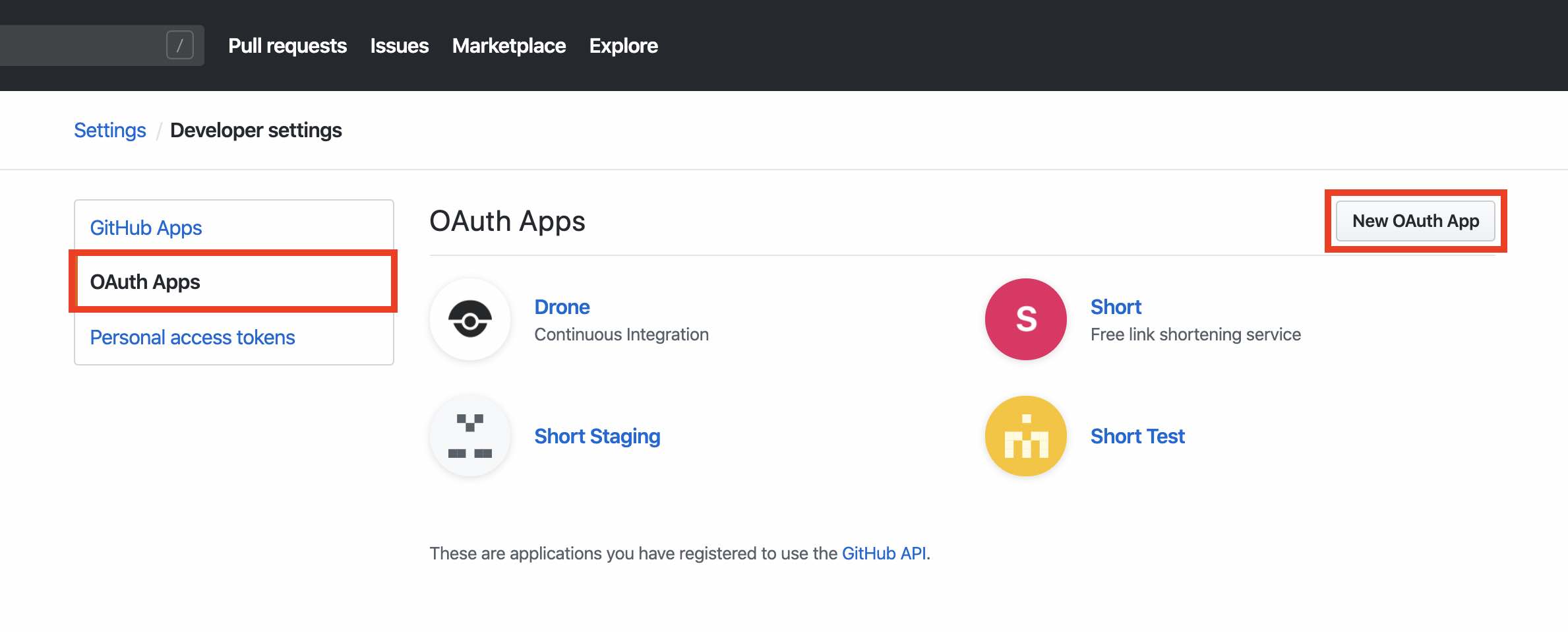
Task: Click the Short Staging identicon avatar
Action: coord(470,435)
